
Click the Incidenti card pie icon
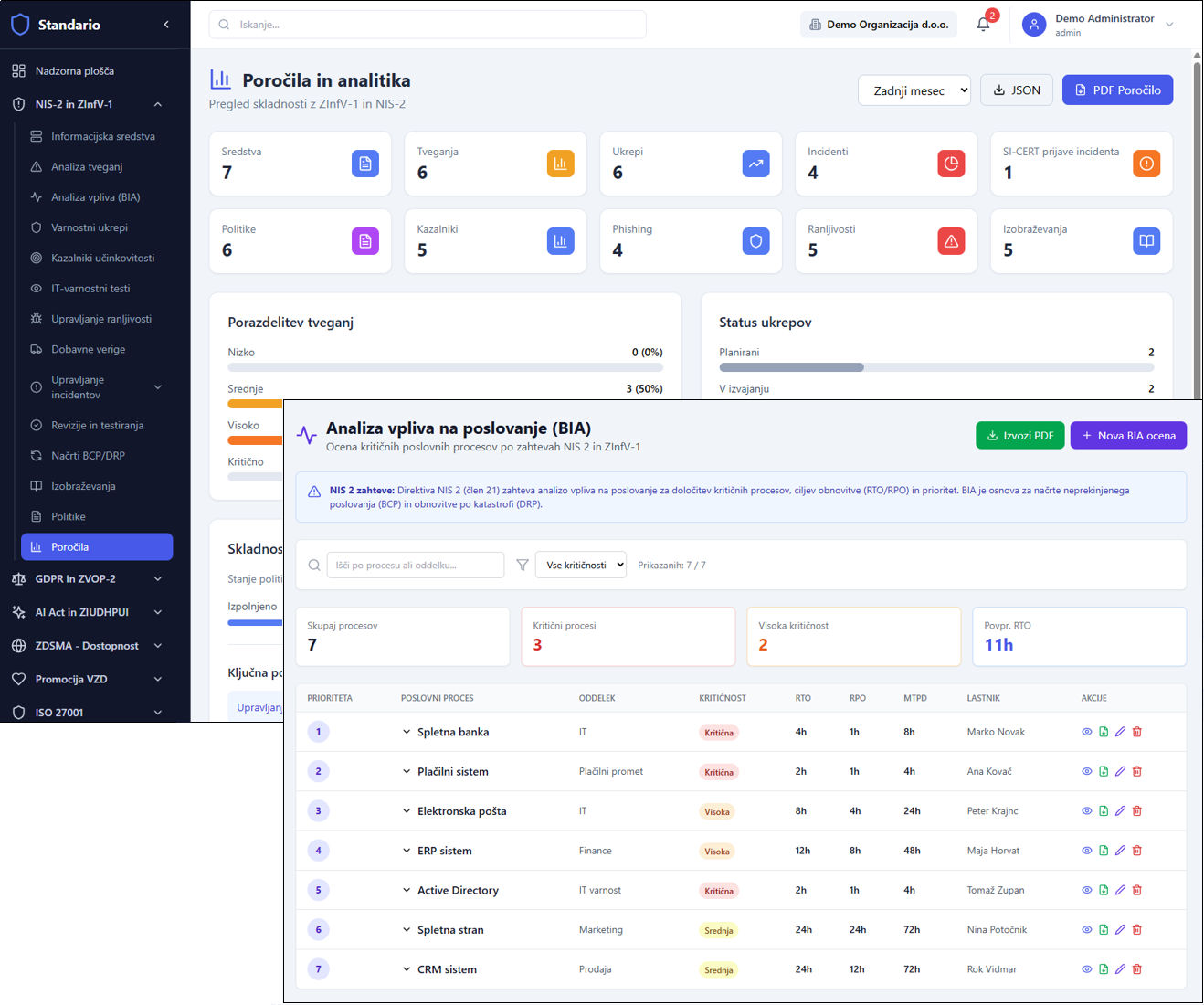(951, 164)
